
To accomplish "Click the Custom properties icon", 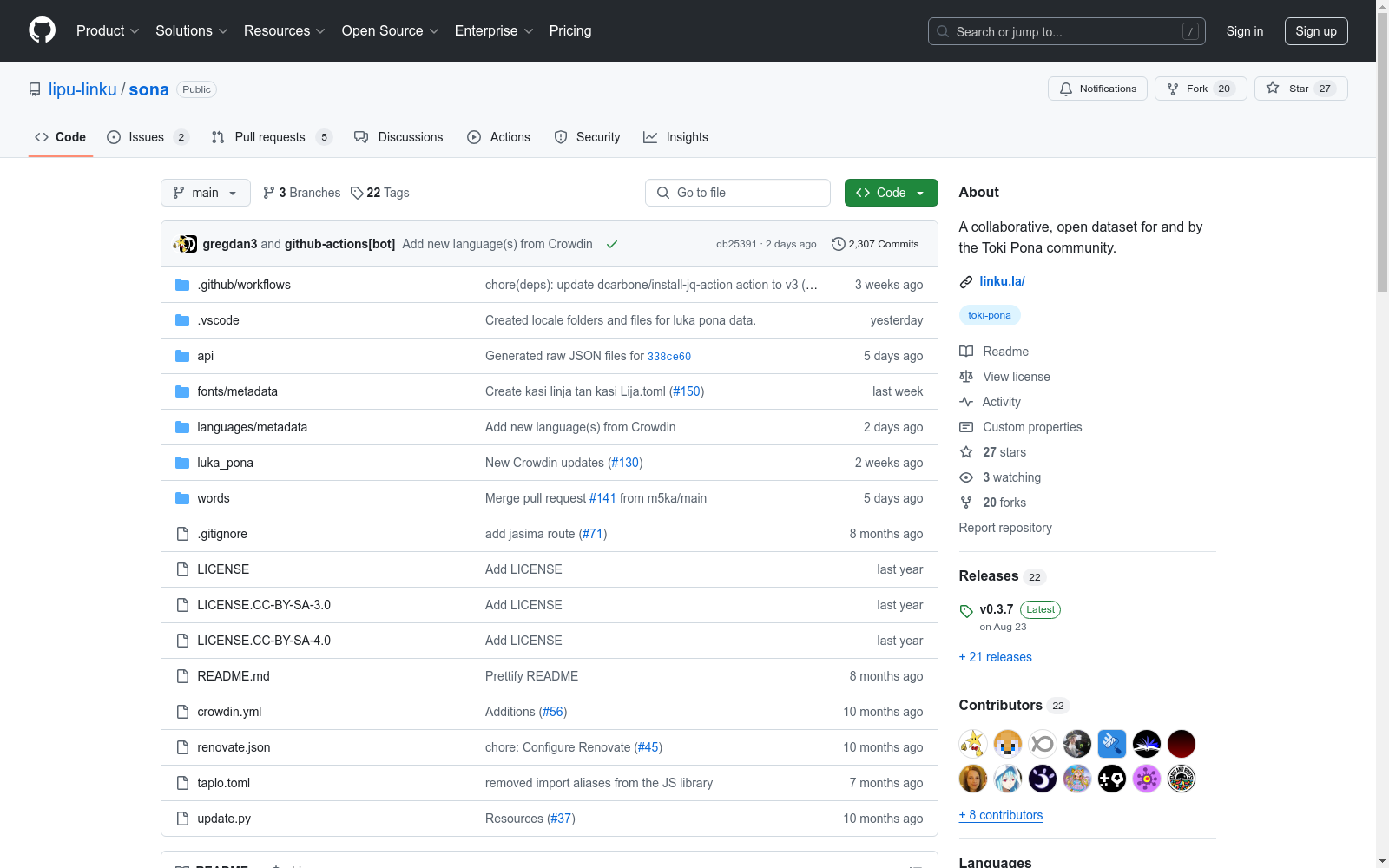I will tap(966, 427).
